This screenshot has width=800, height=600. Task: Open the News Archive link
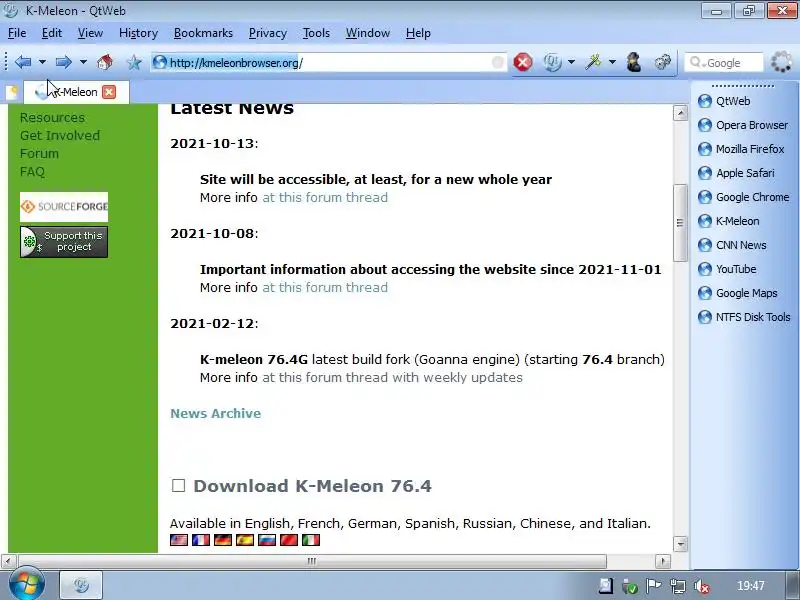(x=215, y=413)
